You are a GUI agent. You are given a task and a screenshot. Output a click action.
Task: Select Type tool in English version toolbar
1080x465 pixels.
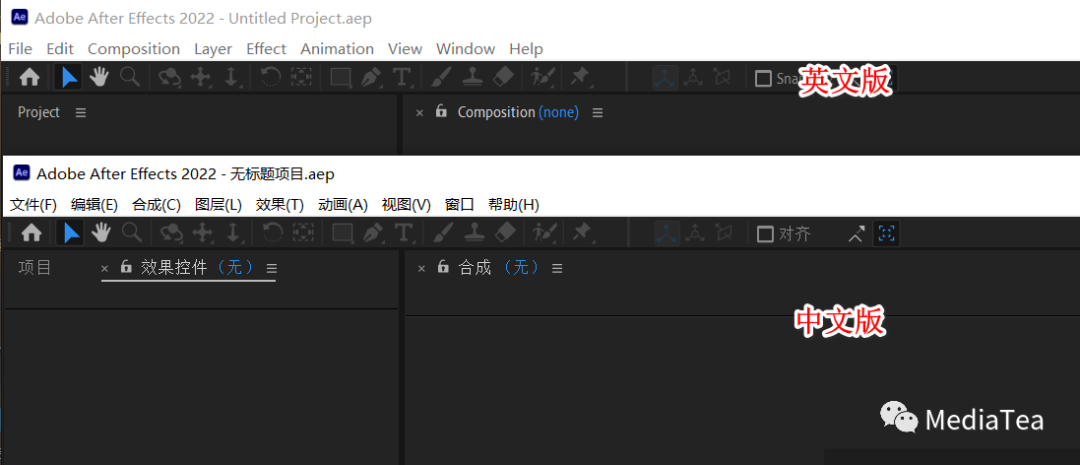[x=402, y=78]
